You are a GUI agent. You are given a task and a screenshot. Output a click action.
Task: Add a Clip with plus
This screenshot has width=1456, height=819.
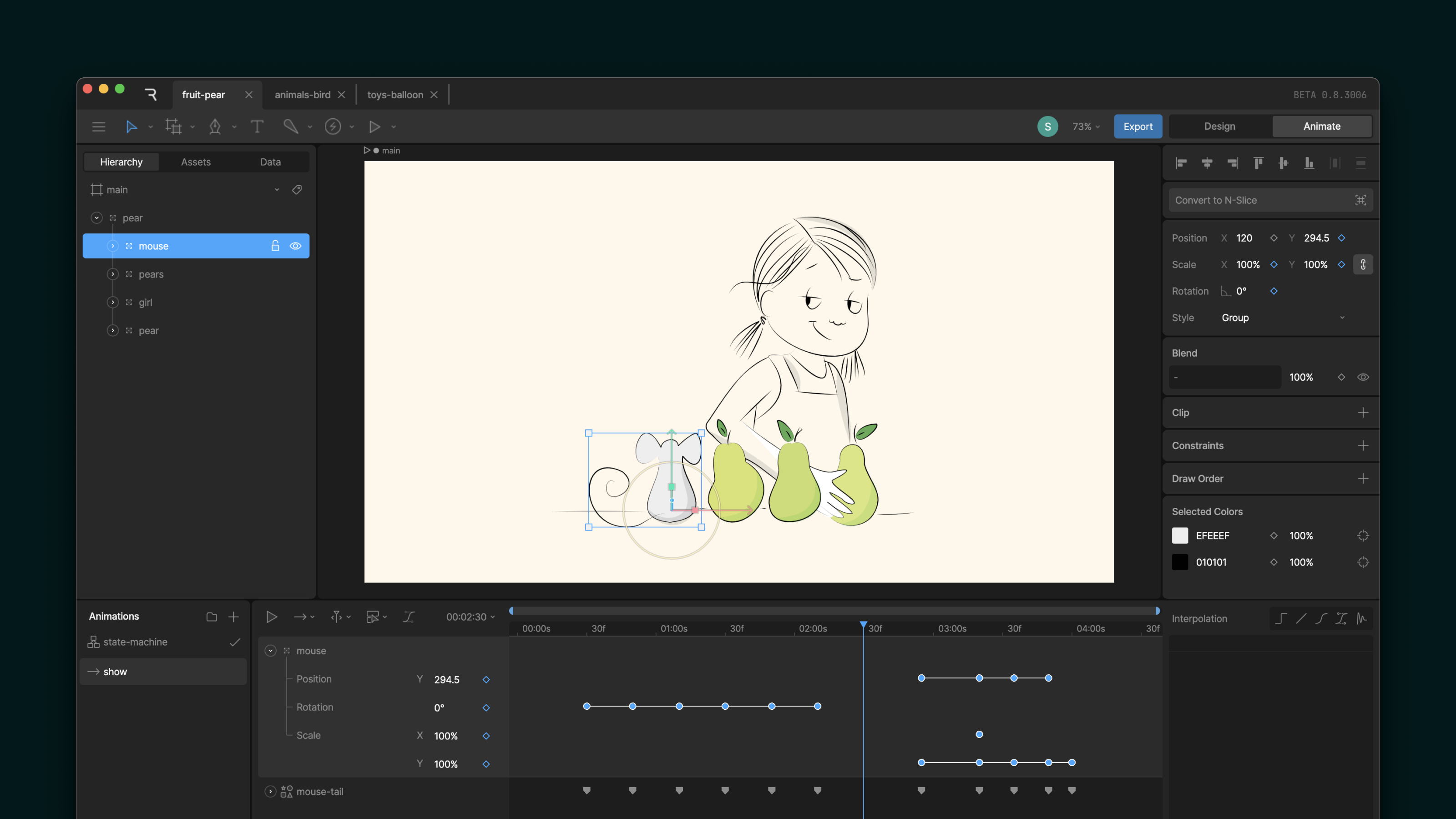tap(1363, 413)
